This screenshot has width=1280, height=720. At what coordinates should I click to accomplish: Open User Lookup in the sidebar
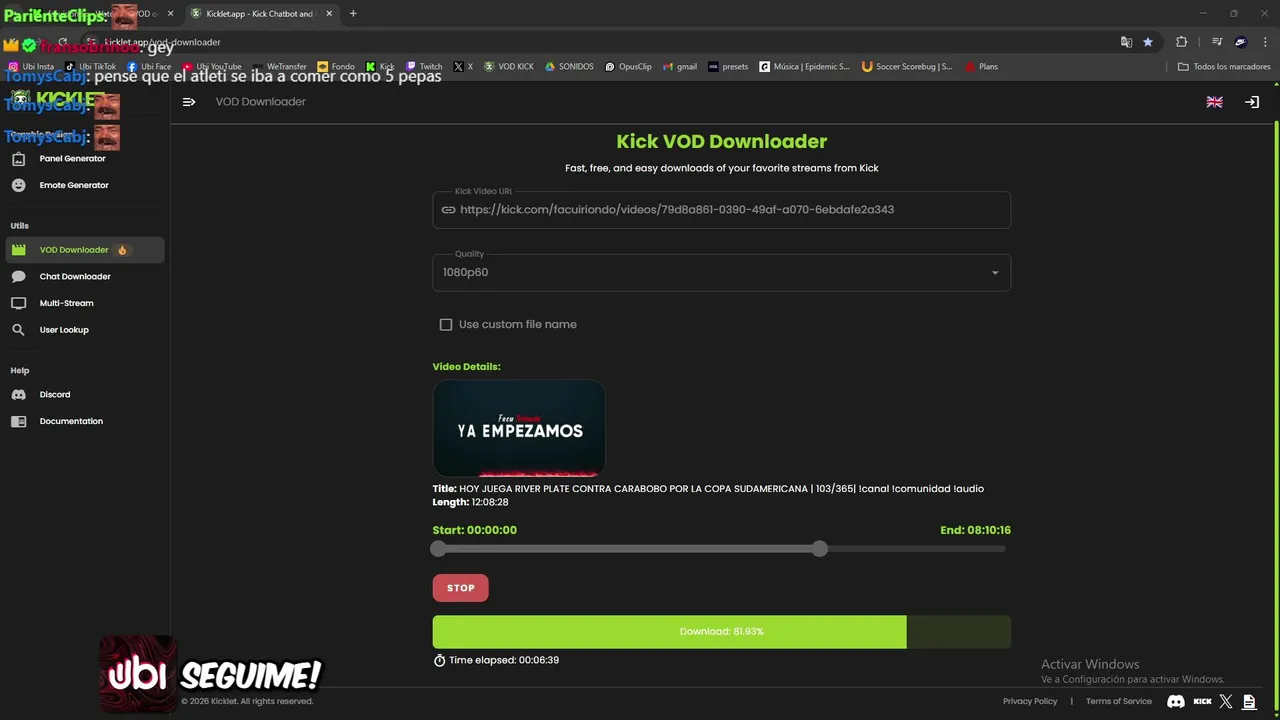coord(85,330)
